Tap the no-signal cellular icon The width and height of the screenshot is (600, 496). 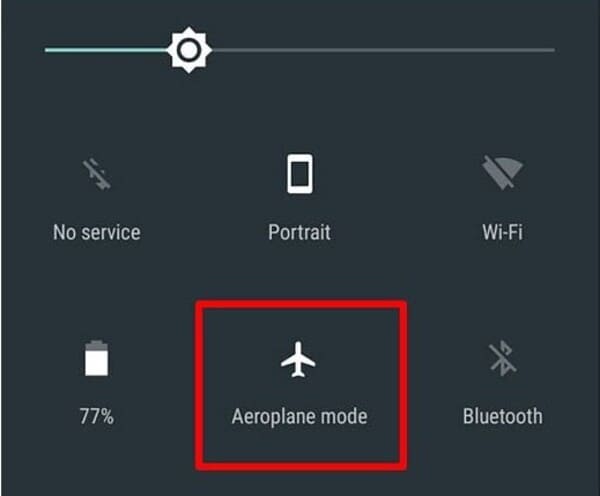(x=96, y=174)
